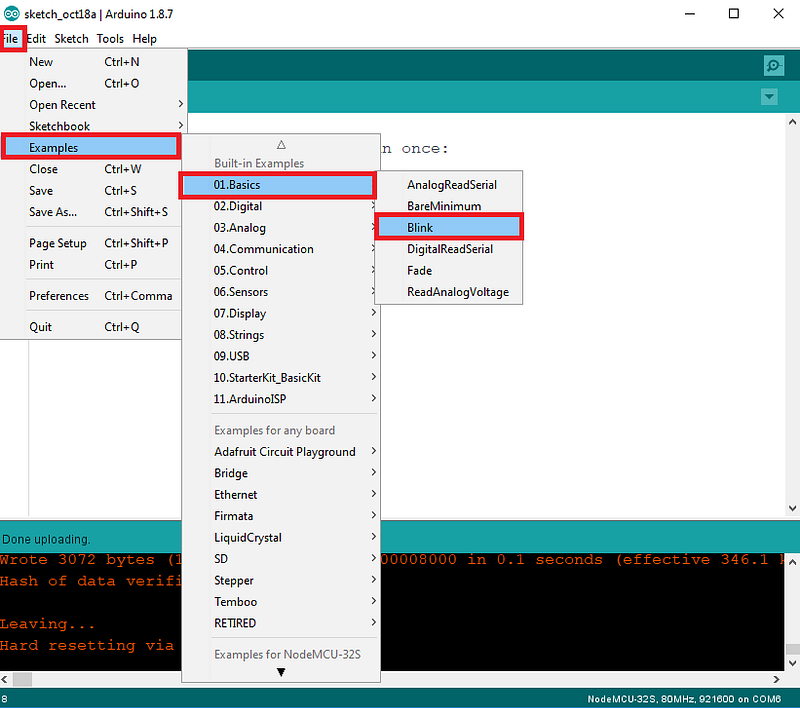Expand 04.Communication examples submenu
The image size is (800, 708).
(281, 249)
